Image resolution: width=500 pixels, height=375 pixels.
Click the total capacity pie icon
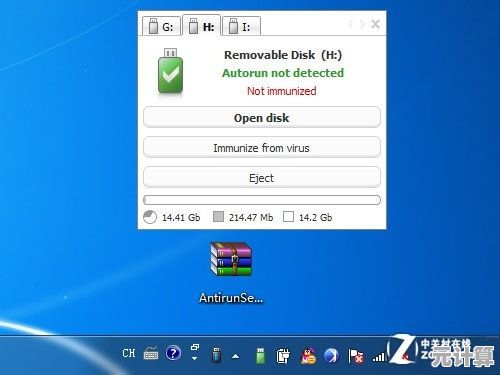150,217
